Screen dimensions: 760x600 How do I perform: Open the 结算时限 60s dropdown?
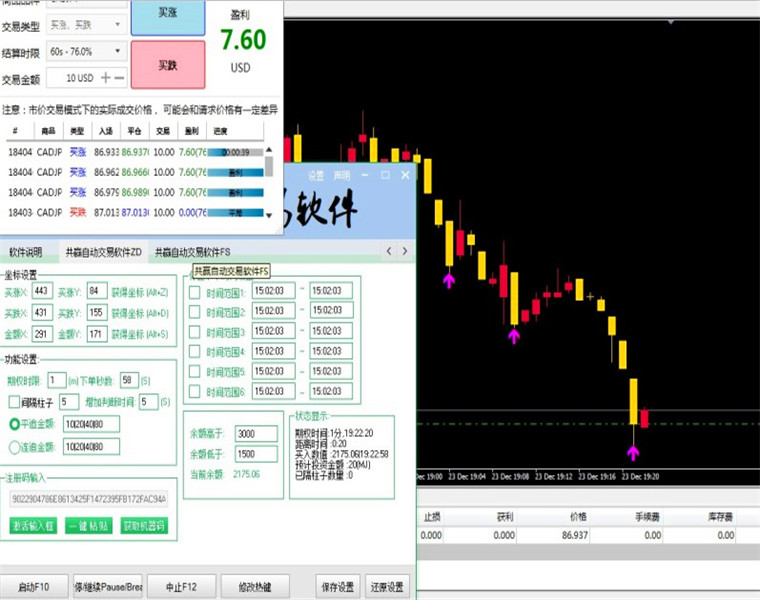tap(86, 51)
